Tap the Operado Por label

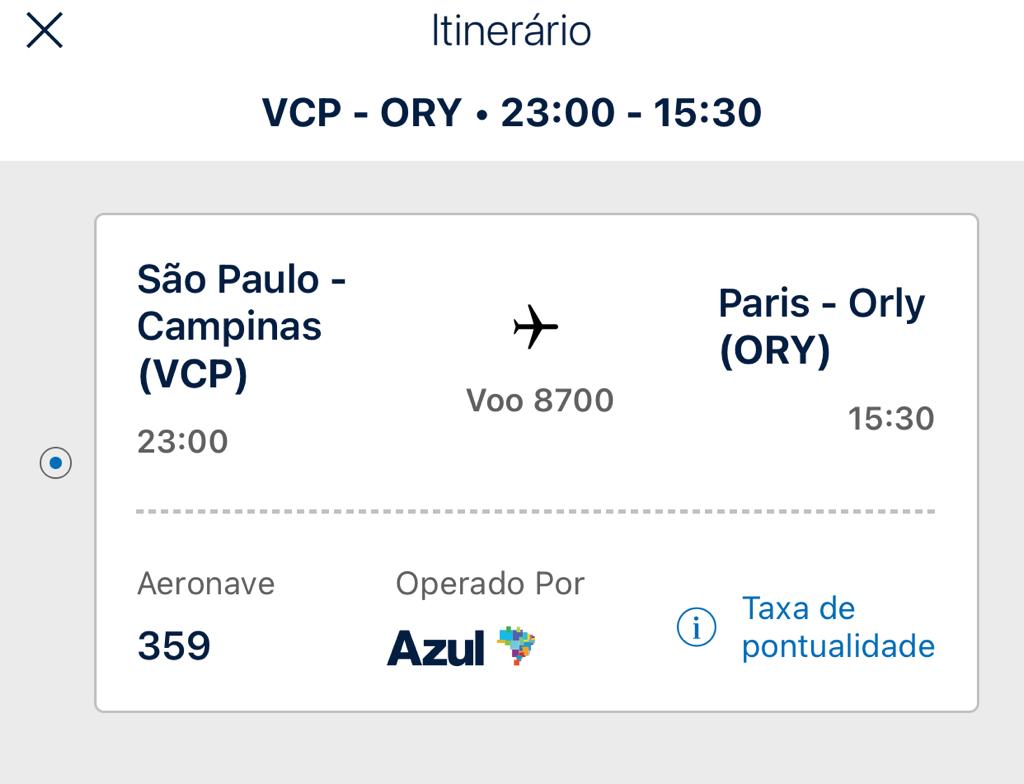pyautogui.click(x=490, y=584)
